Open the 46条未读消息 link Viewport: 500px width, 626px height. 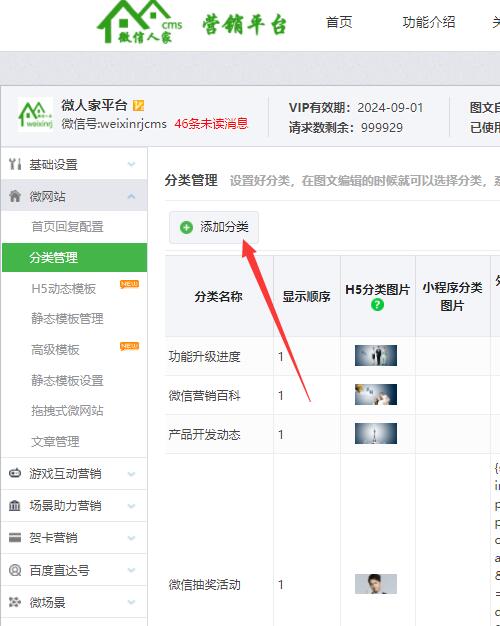211,124
